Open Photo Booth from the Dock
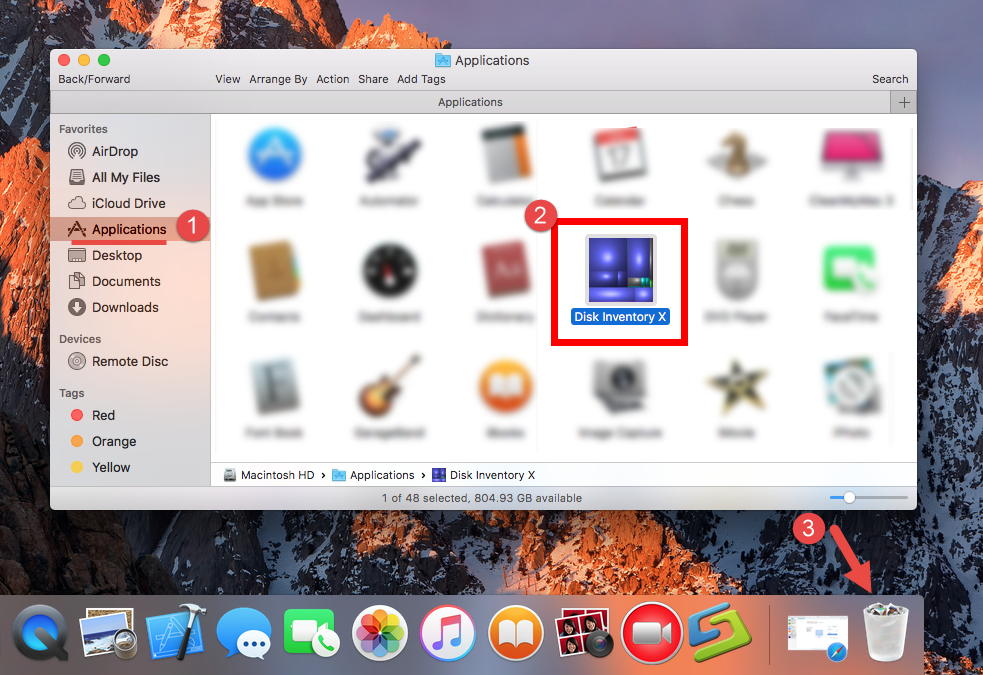Image resolution: width=983 pixels, height=675 pixels. tap(584, 633)
